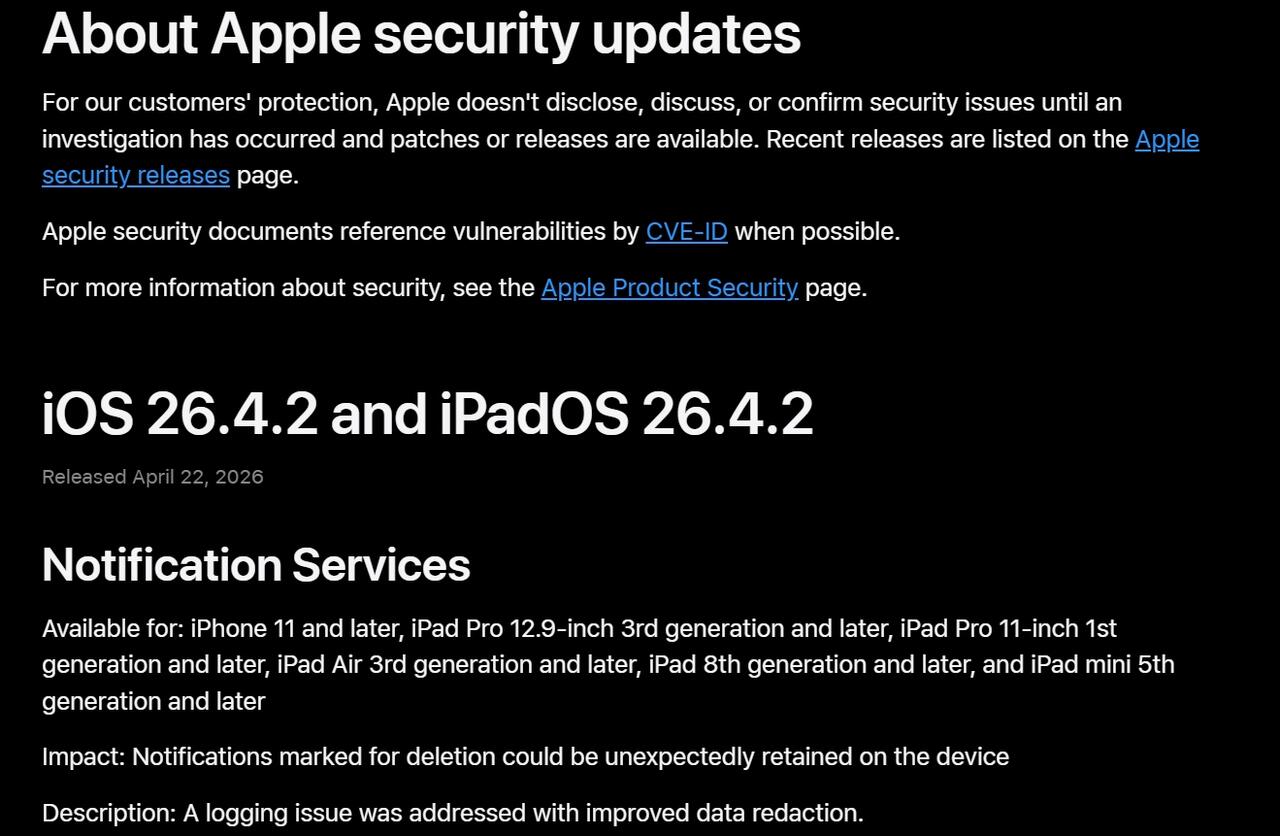1280x836 pixels.
Task: Click the "Impact:" line about retained notifications
Action: click(525, 757)
